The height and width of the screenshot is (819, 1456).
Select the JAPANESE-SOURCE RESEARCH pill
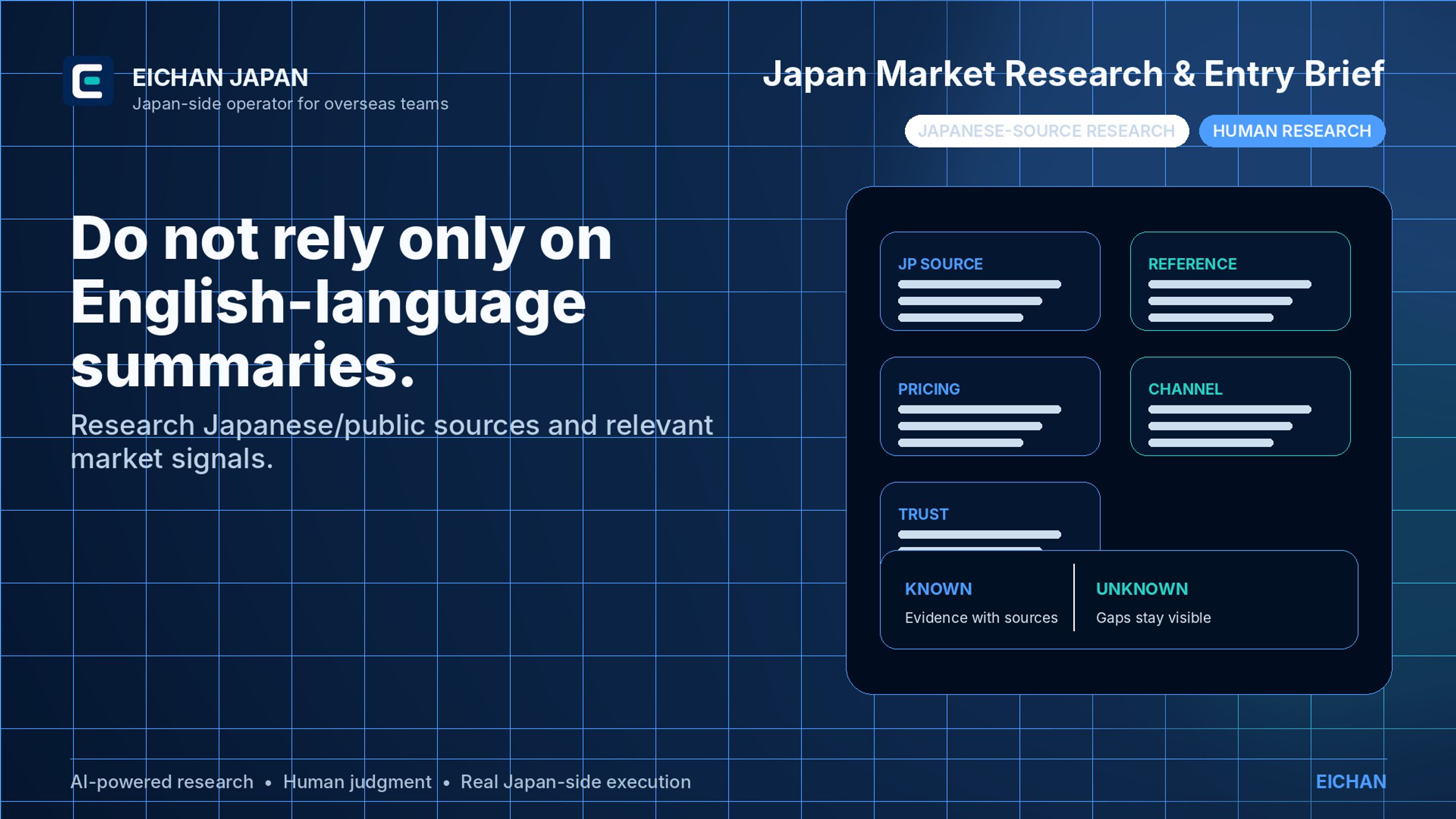(1046, 131)
